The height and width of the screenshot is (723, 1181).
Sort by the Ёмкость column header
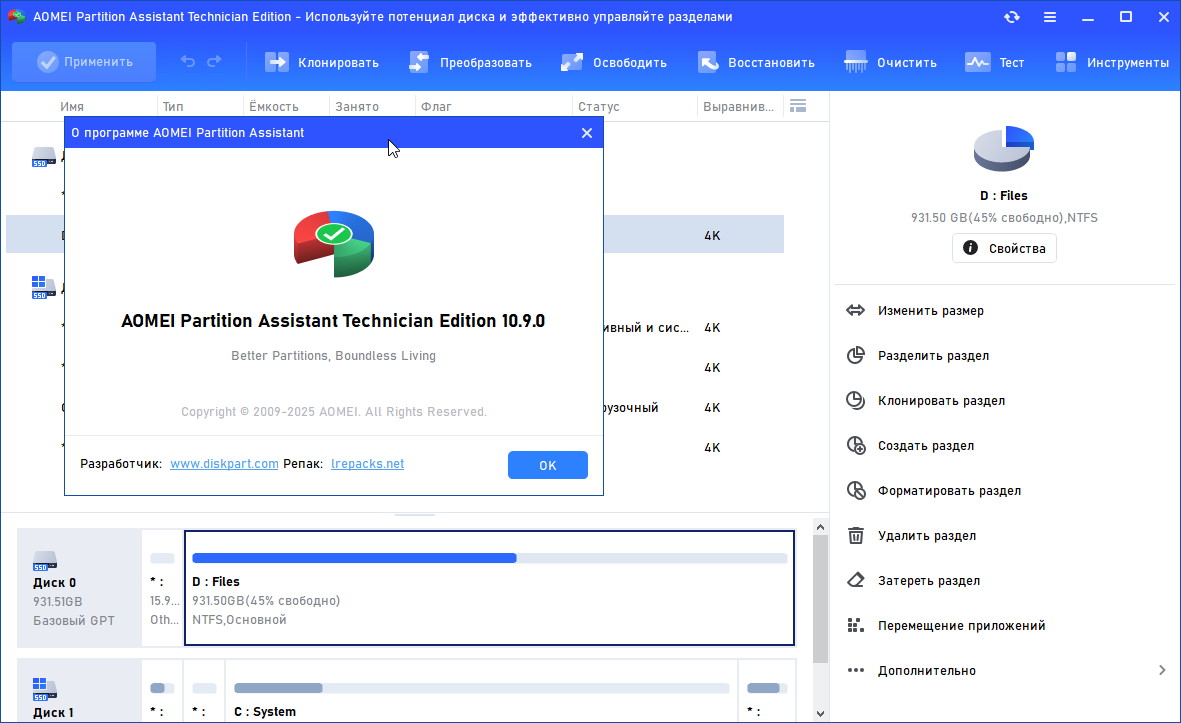point(273,107)
